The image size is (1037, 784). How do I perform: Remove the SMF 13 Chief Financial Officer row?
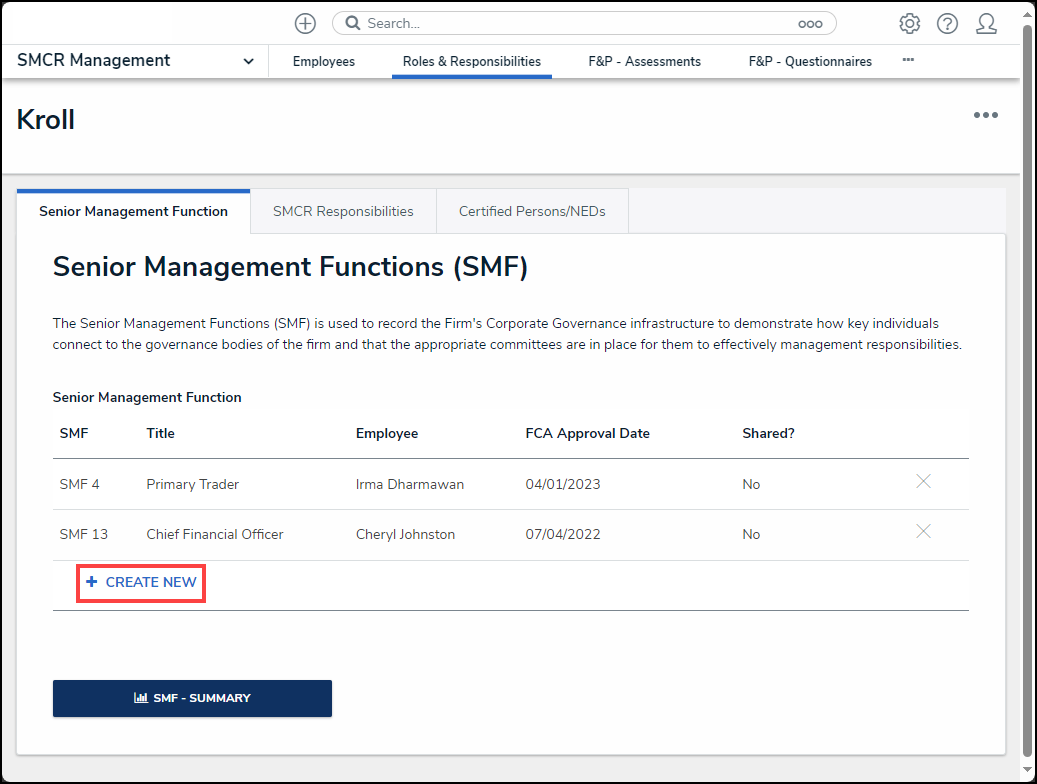click(x=923, y=532)
